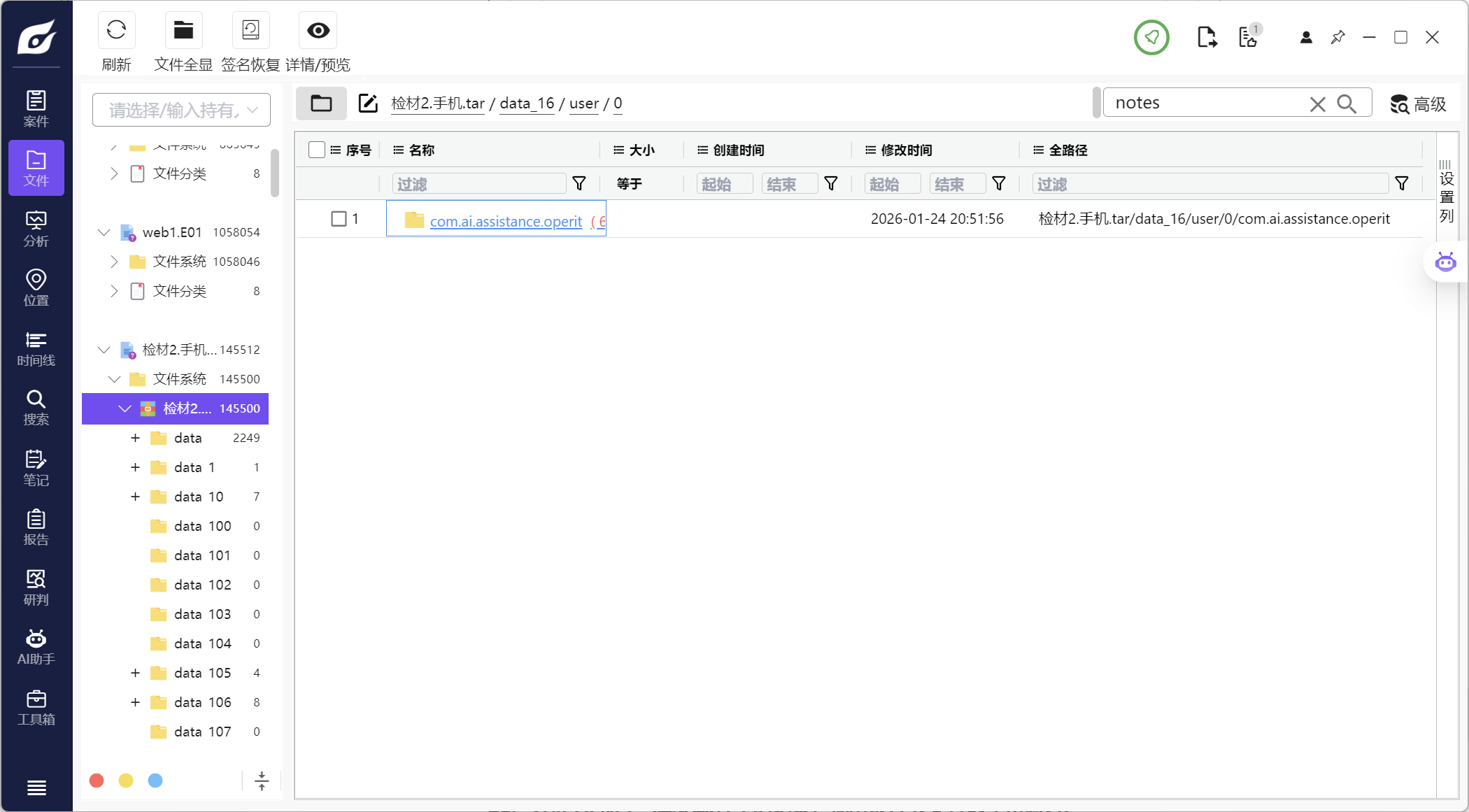Open the 时间线 sidebar section
The height and width of the screenshot is (812, 1469).
tap(36, 348)
